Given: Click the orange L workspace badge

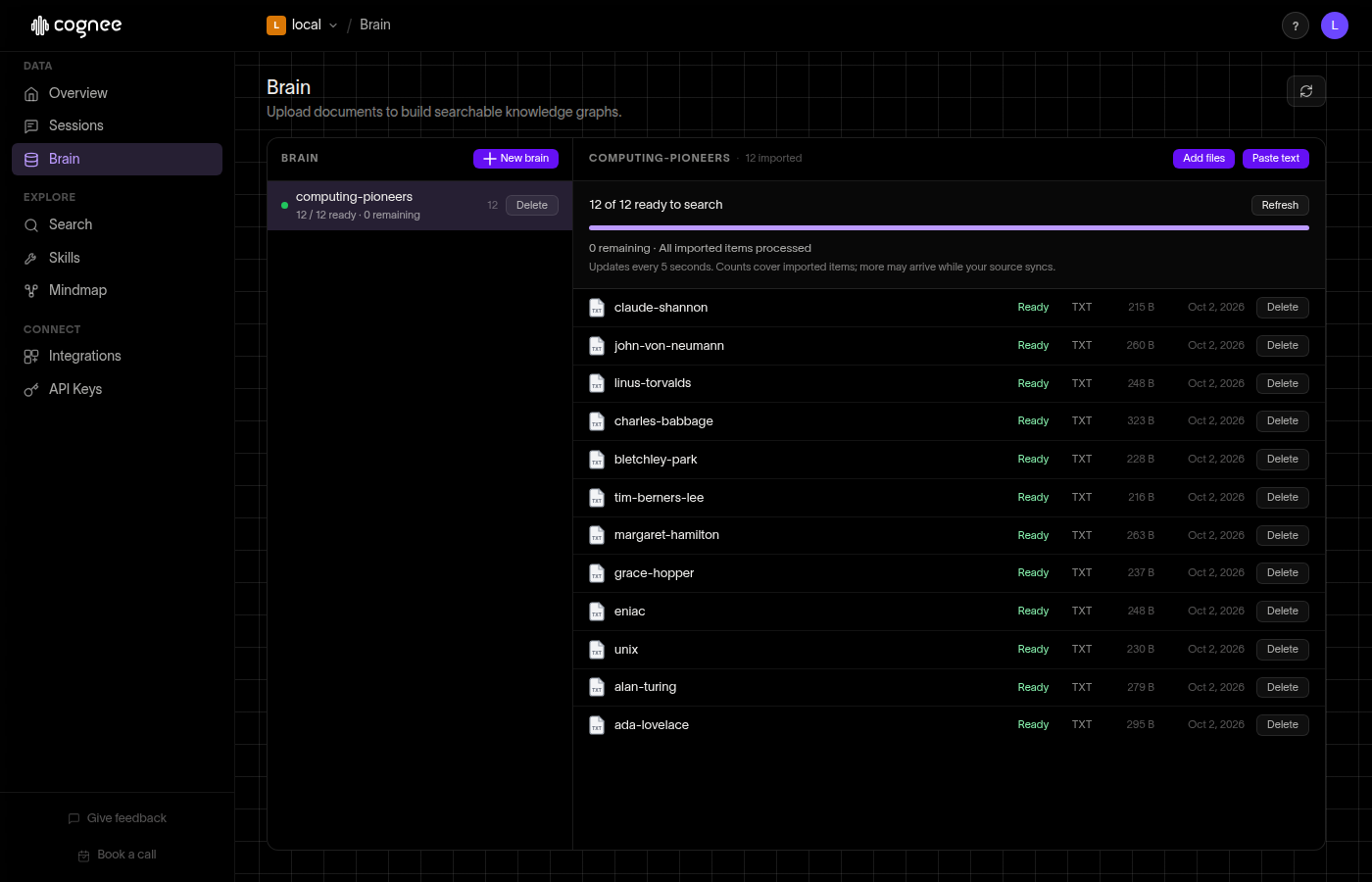Looking at the screenshot, I should (276, 25).
